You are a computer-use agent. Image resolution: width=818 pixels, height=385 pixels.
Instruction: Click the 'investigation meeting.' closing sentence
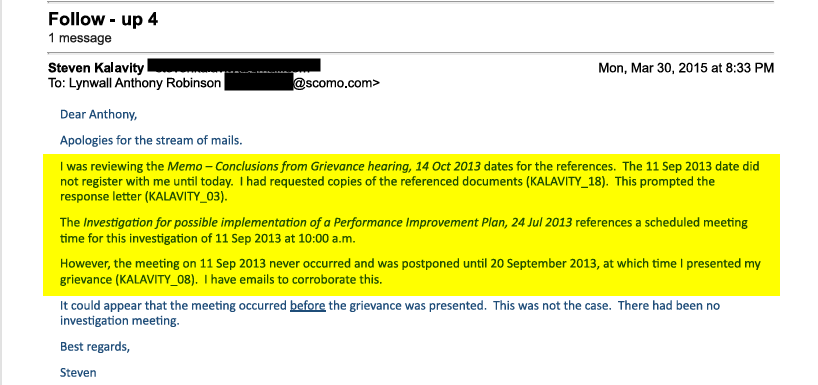pos(119,321)
